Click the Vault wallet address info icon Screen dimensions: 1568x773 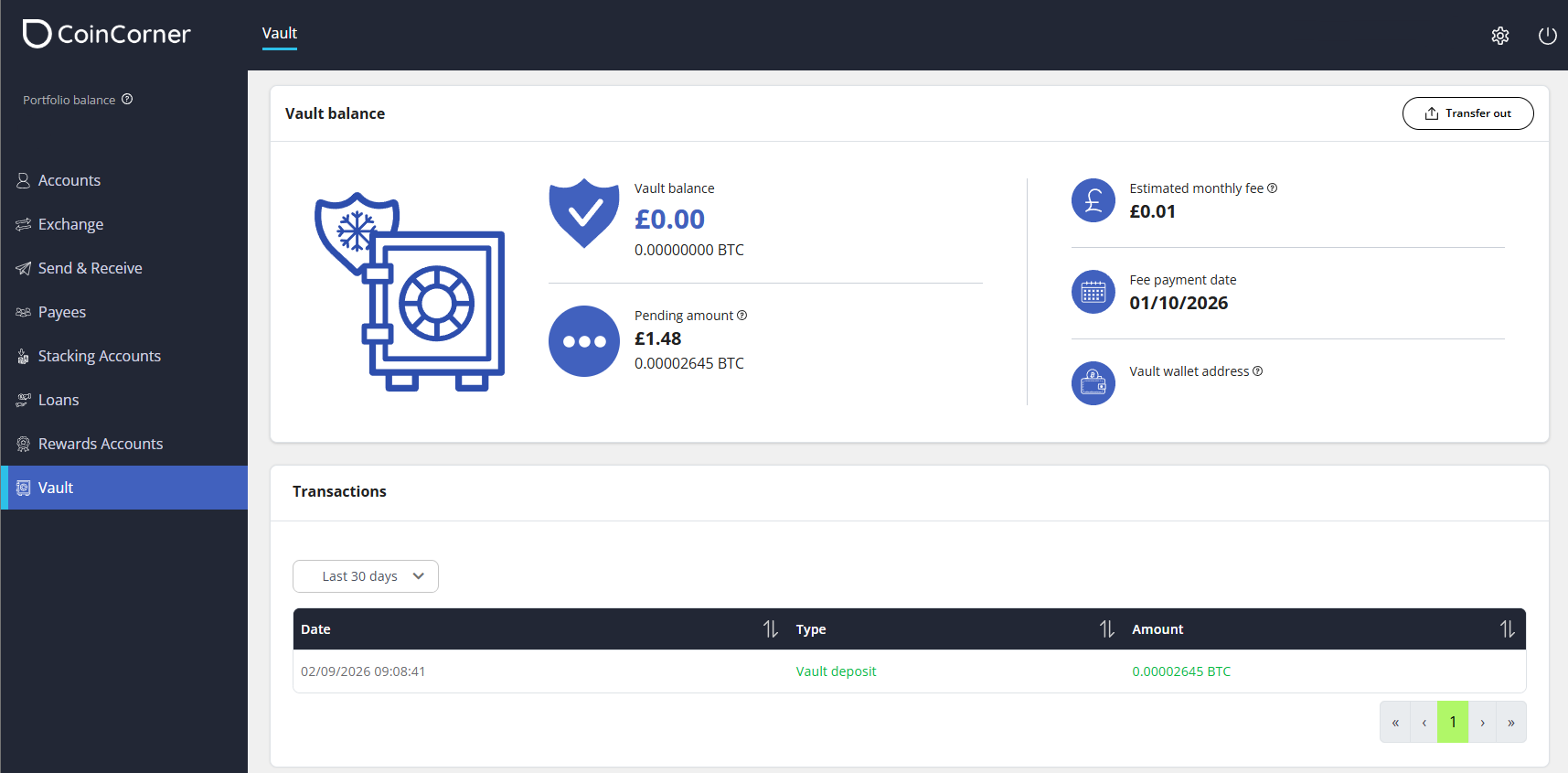[1257, 370]
